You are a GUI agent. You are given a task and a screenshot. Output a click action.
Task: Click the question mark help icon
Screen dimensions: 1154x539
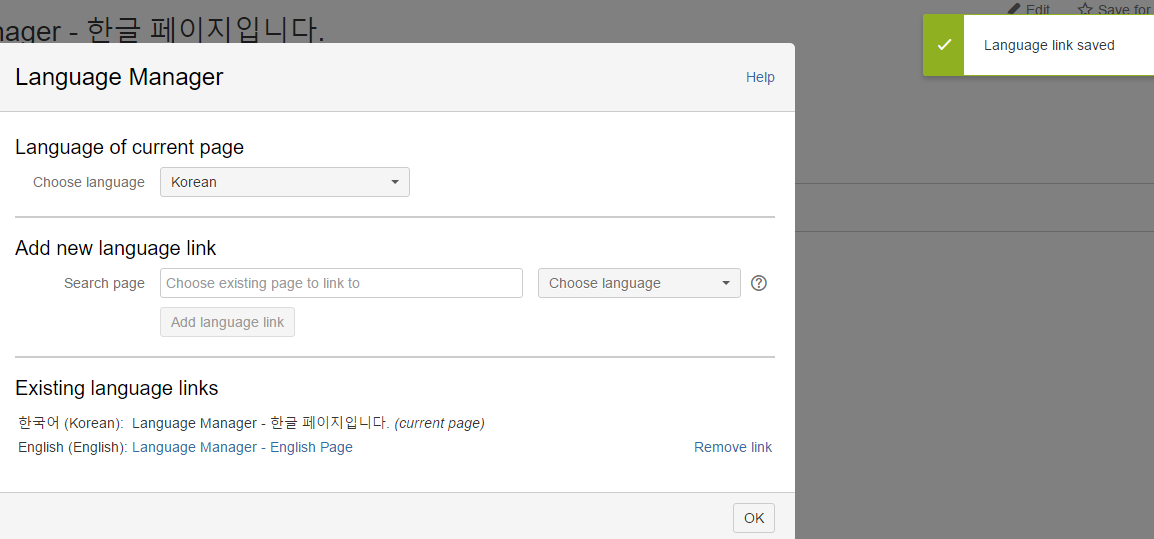click(x=759, y=283)
